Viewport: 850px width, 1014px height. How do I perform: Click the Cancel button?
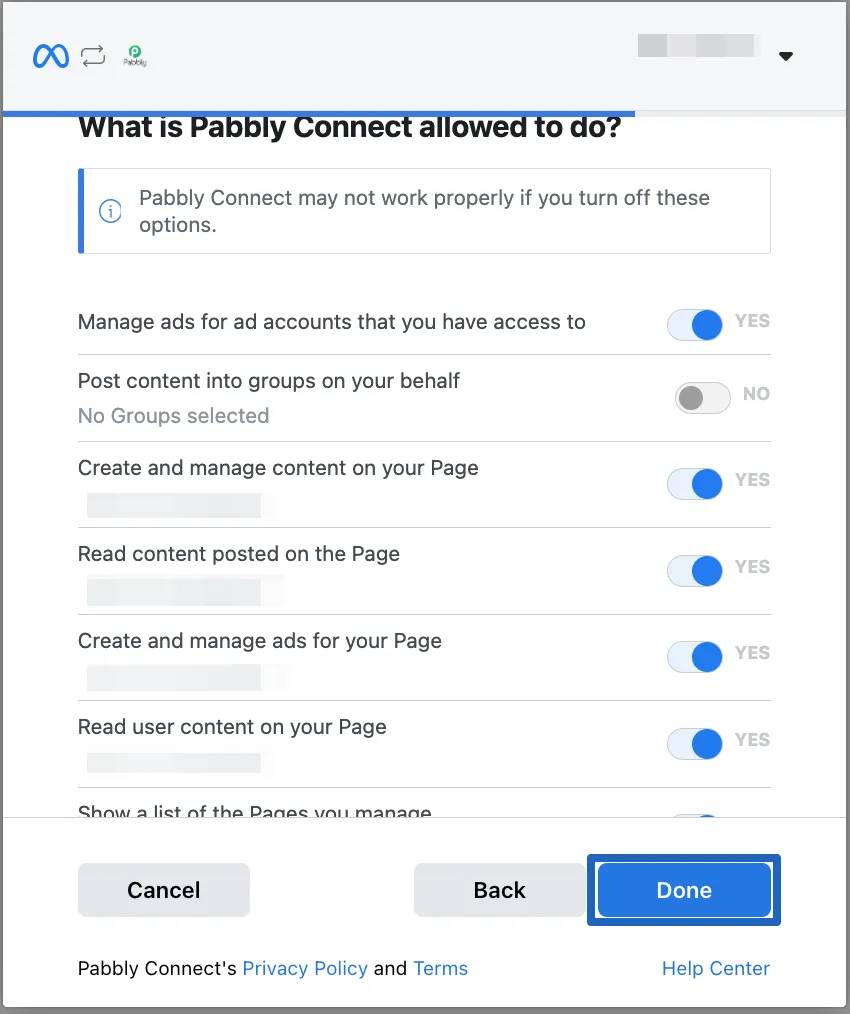(x=164, y=890)
